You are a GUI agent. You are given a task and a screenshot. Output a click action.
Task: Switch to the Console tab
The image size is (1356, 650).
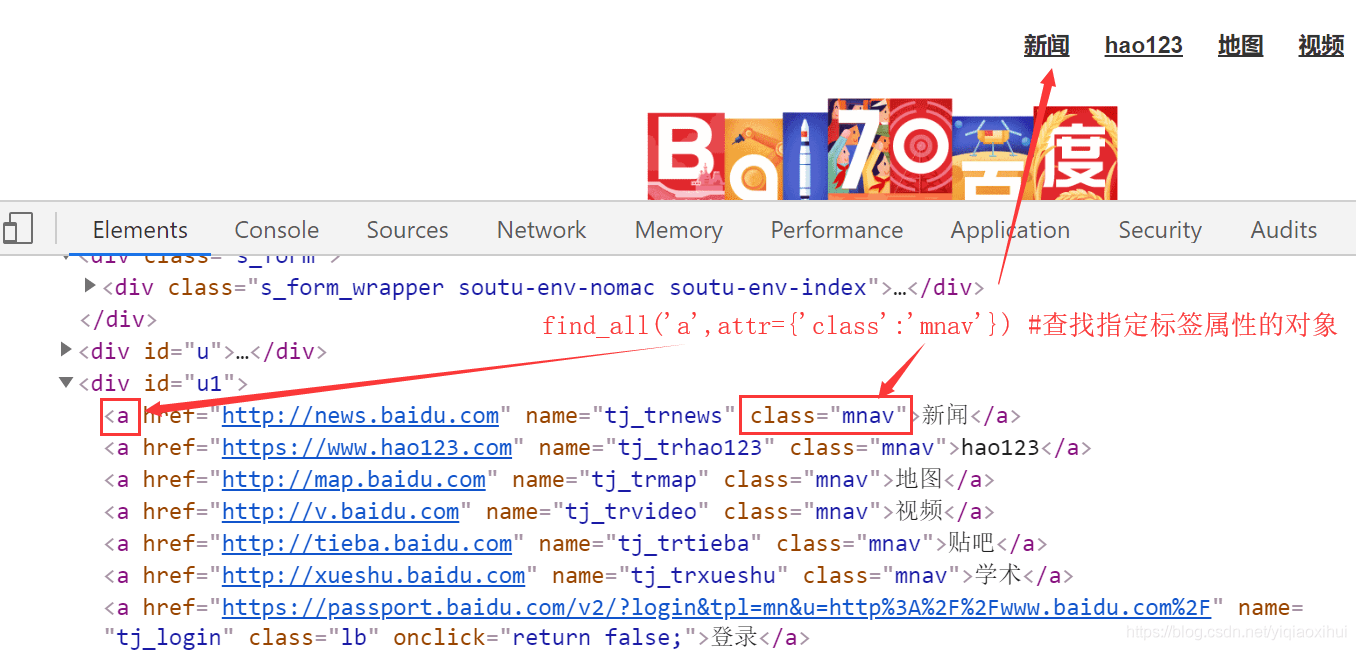[277, 230]
